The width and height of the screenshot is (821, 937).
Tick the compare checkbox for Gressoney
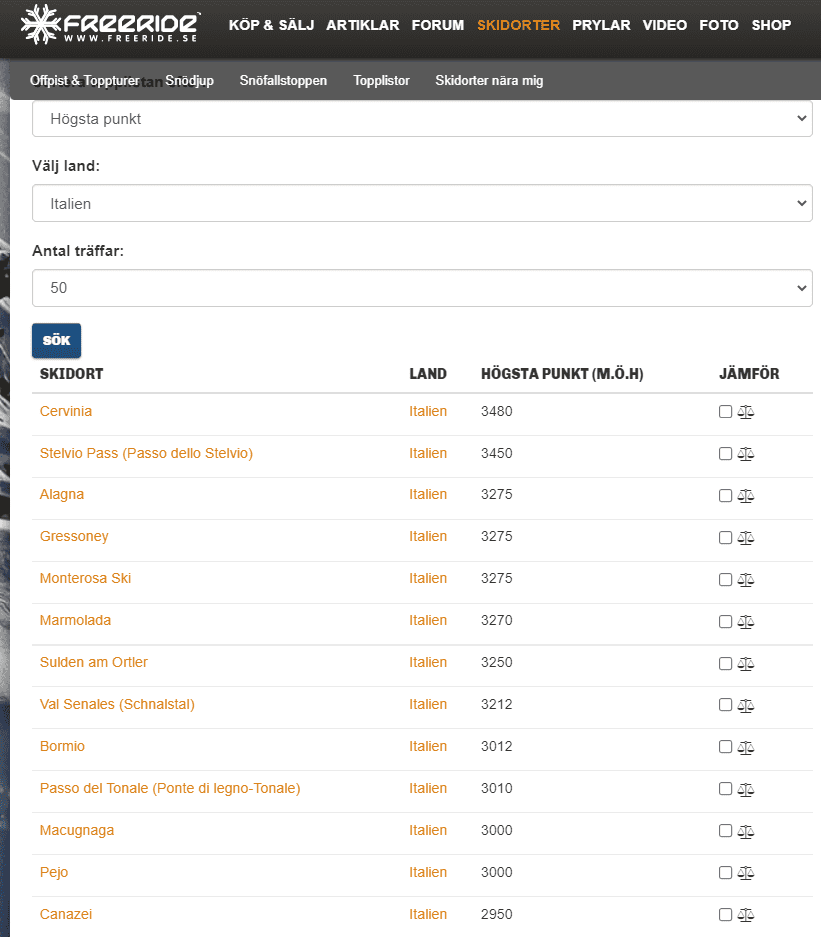tap(725, 538)
